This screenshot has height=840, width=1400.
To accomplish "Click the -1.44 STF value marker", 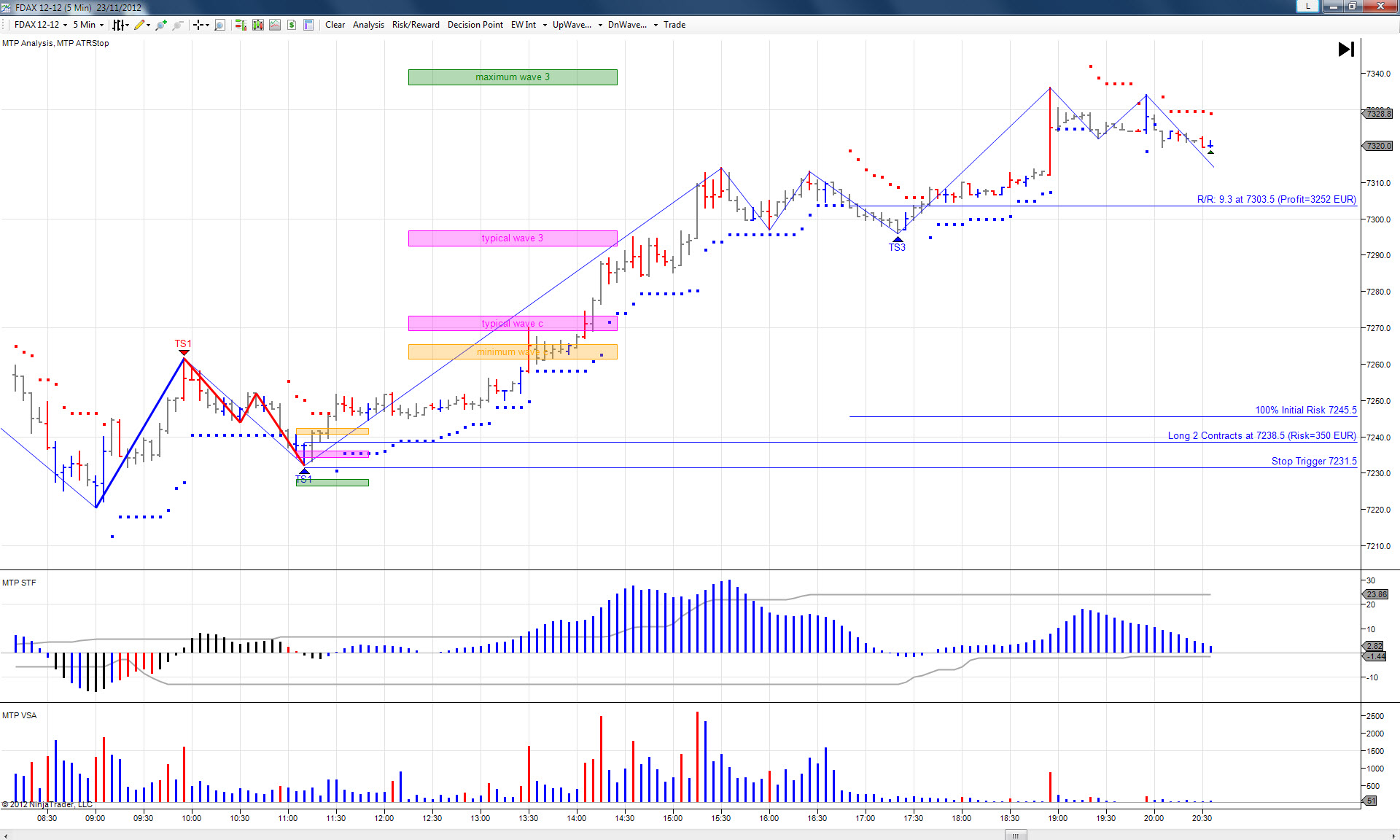I will [x=1375, y=656].
